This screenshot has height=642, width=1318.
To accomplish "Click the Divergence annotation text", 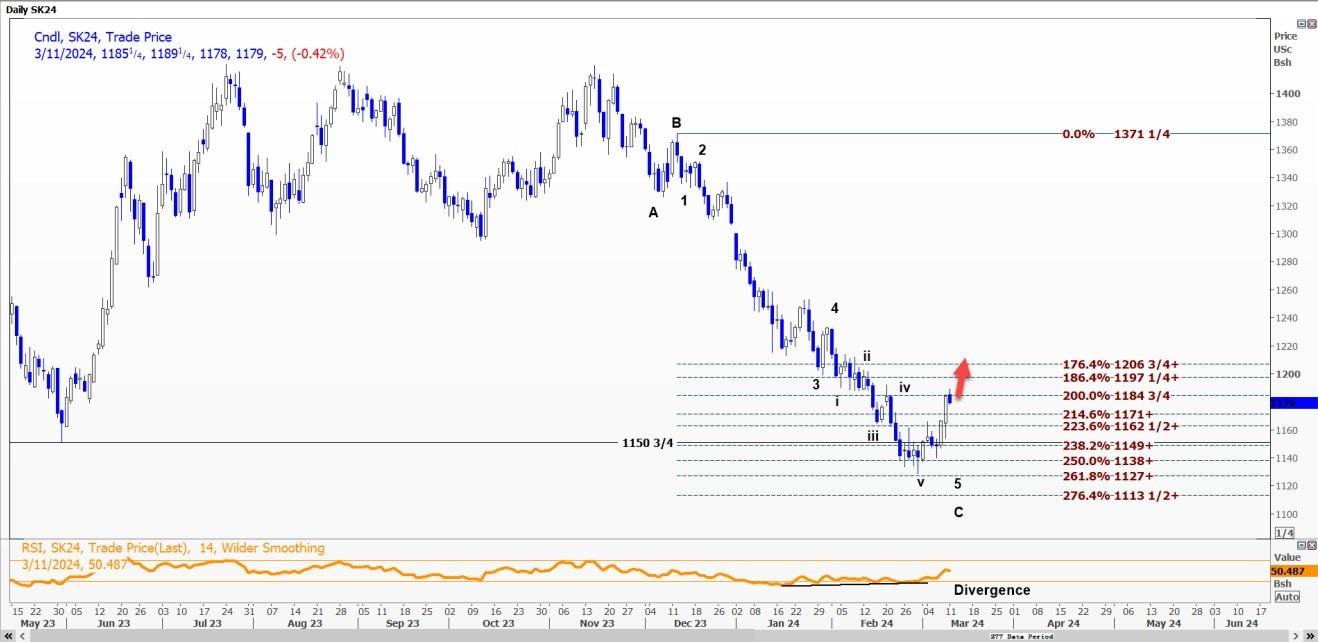I will tap(991, 590).
